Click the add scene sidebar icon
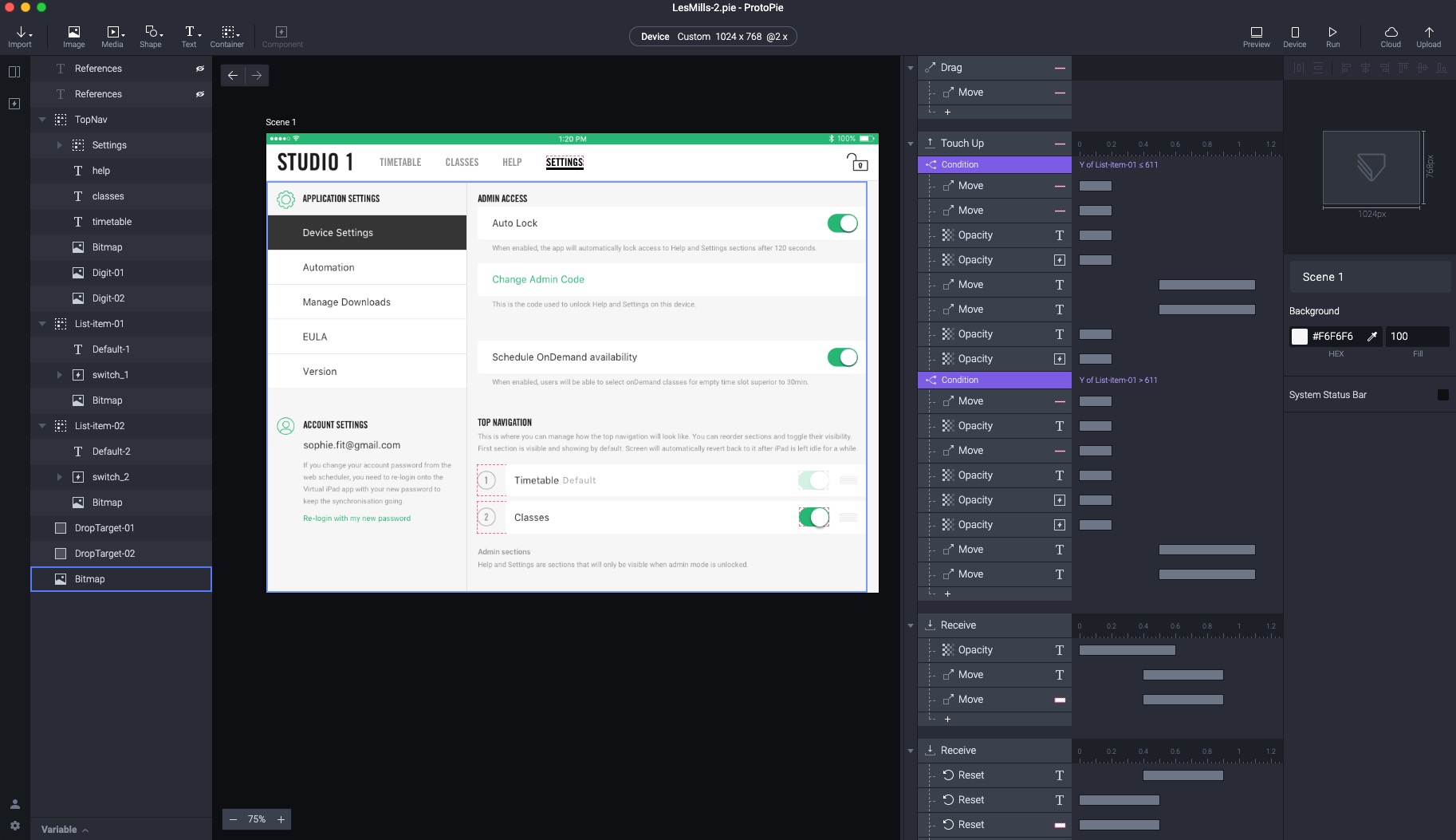The width and height of the screenshot is (1456, 840). [x=14, y=104]
